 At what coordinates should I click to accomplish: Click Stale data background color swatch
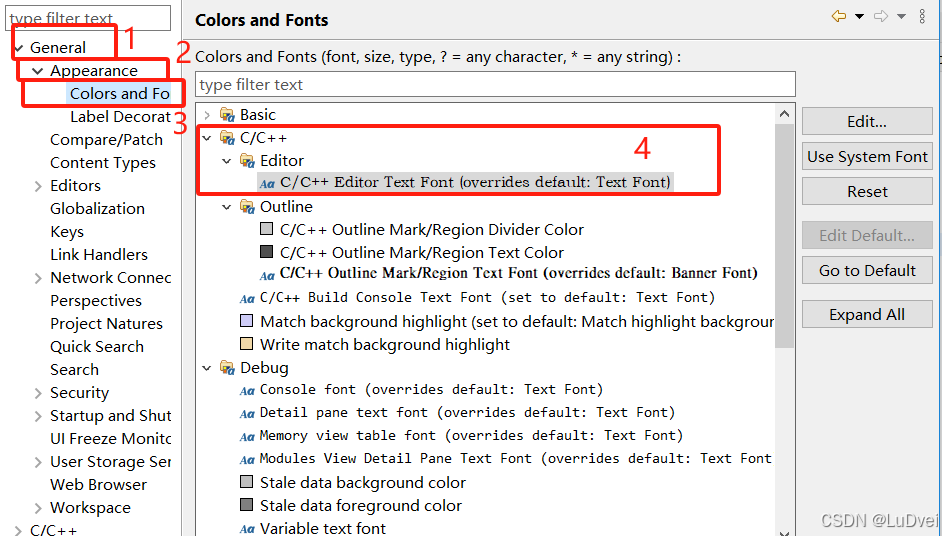click(x=246, y=481)
